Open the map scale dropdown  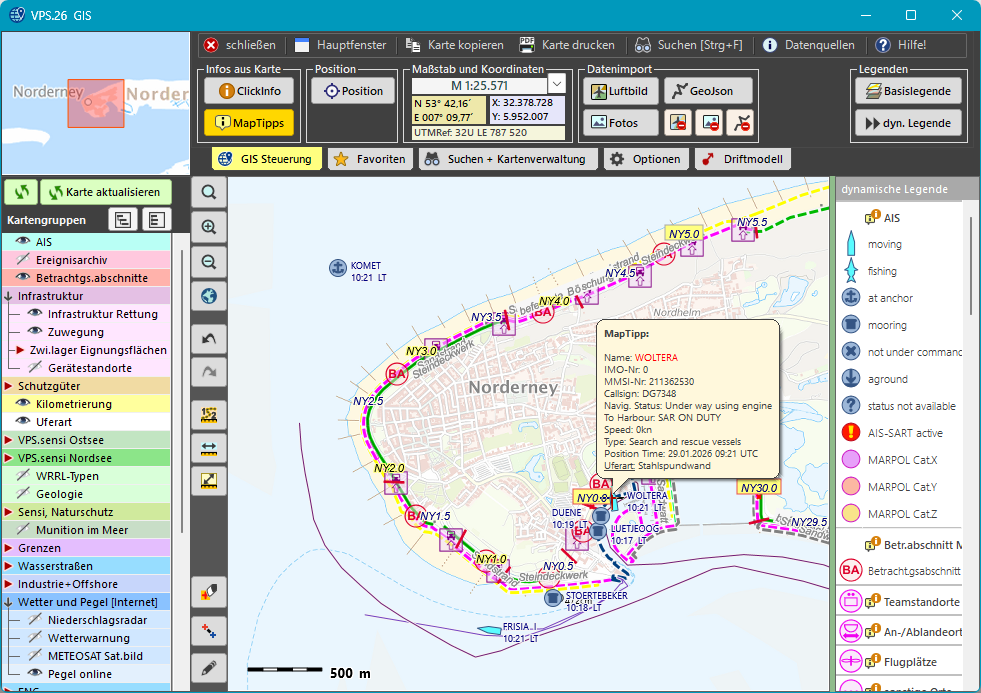pos(557,84)
